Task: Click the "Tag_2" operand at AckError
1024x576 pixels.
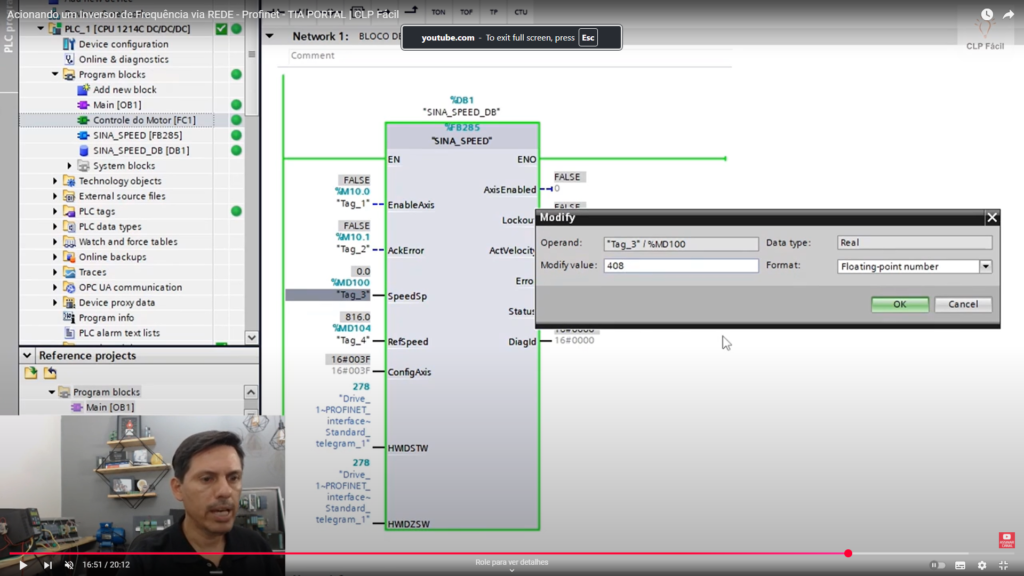Action: (x=353, y=249)
